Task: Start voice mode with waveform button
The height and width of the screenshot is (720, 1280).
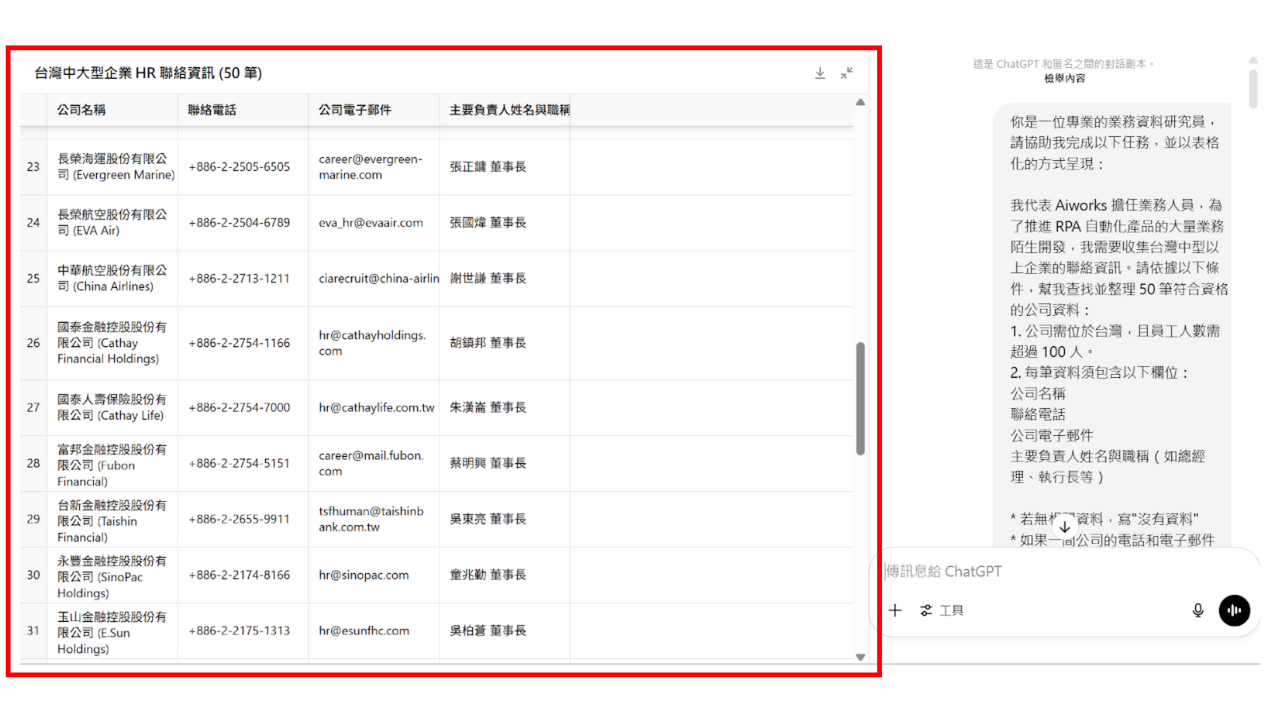Action: click(x=1234, y=610)
